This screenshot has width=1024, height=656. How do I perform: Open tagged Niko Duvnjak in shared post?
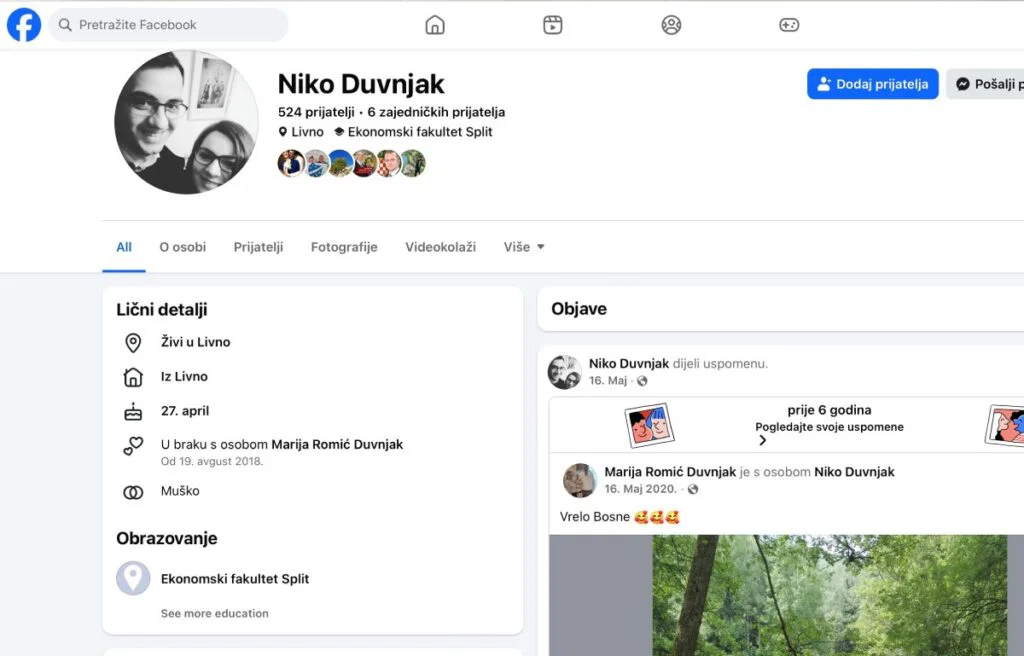point(854,472)
